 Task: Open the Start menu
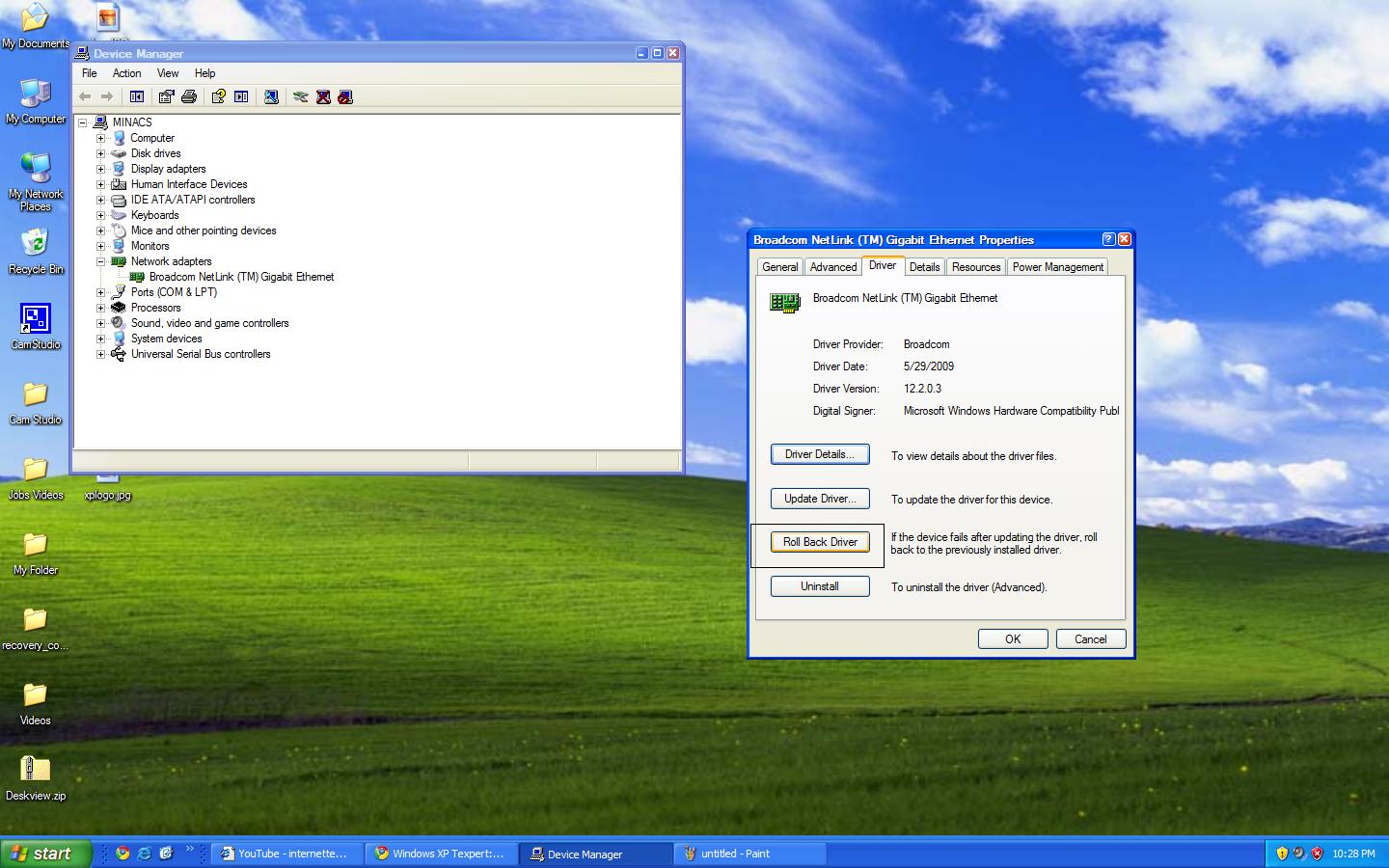pyautogui.click(x=45, y=854)
